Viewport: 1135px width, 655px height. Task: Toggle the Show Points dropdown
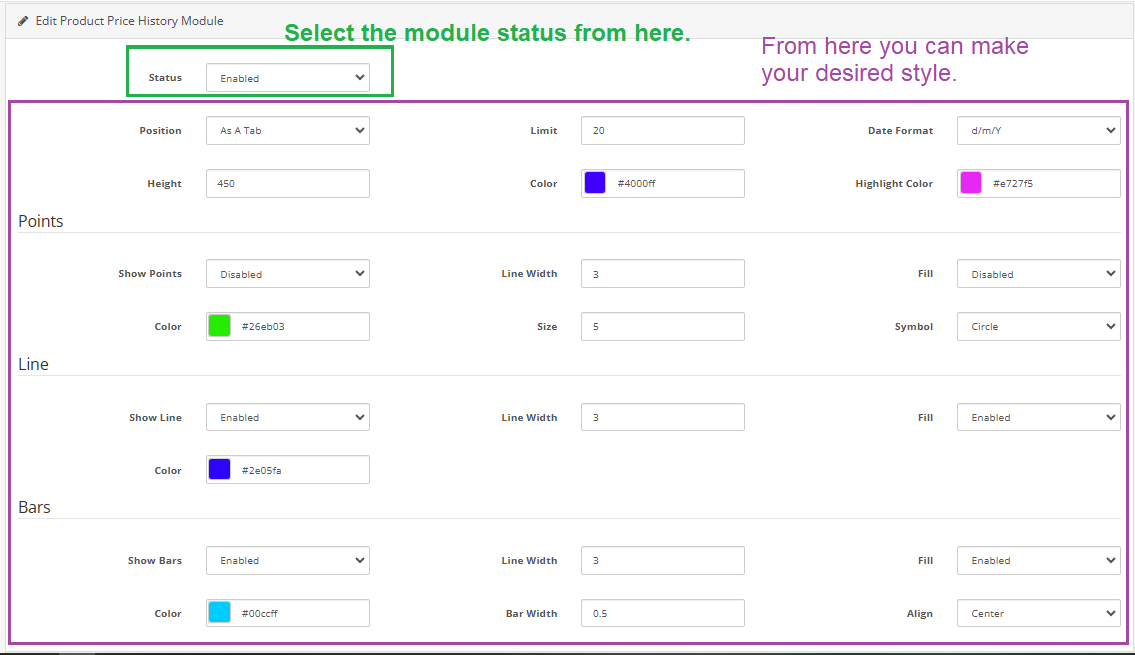287,274
